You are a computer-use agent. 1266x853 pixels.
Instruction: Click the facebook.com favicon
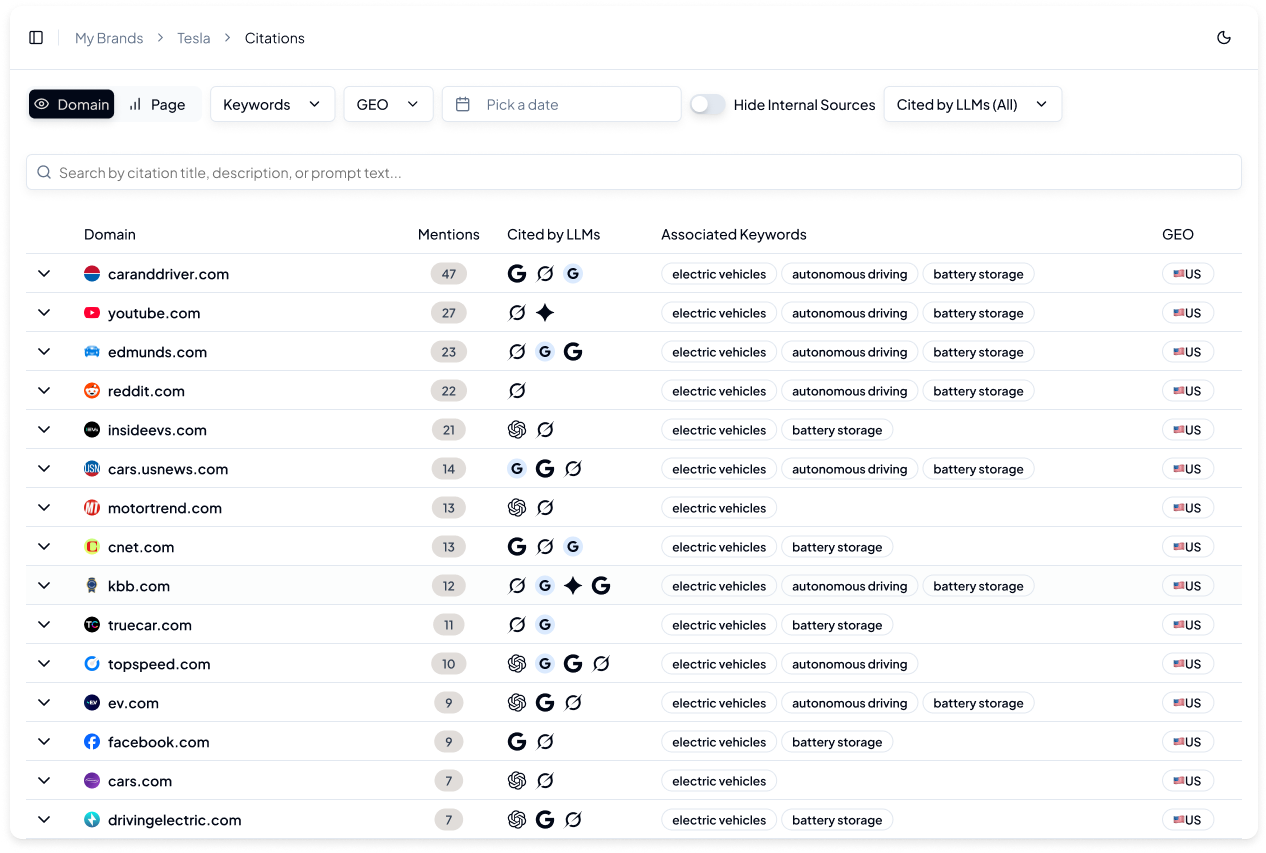pos(92,742)
